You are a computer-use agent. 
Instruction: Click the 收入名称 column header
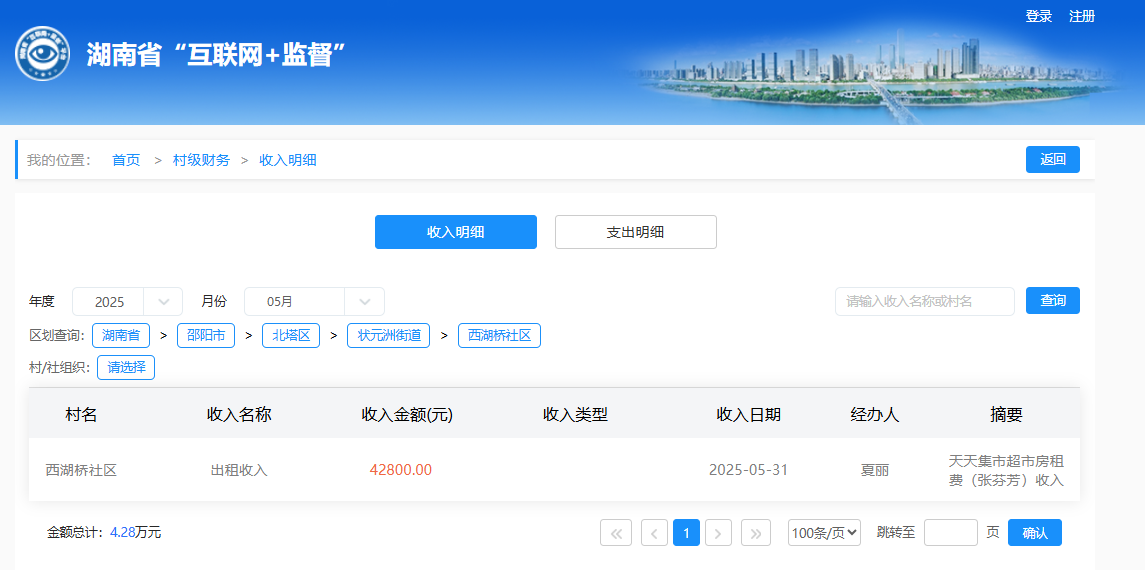pos(240,415)
